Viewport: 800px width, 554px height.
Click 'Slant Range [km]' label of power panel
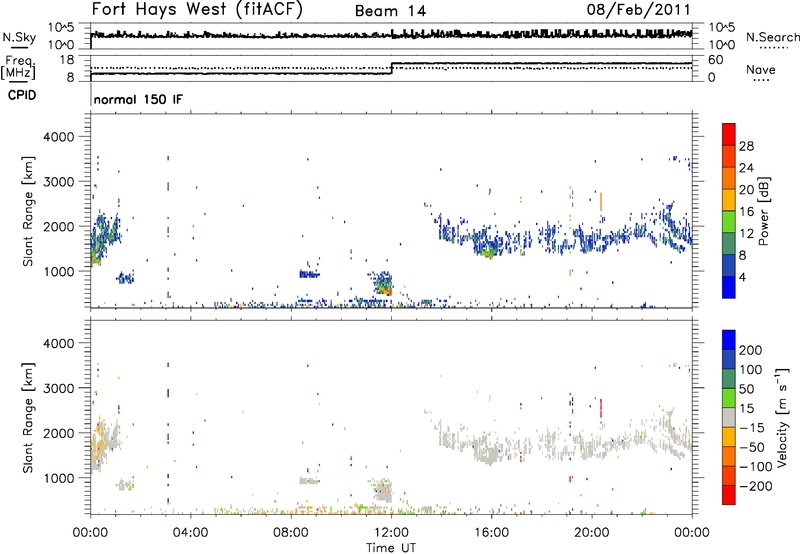28,211
